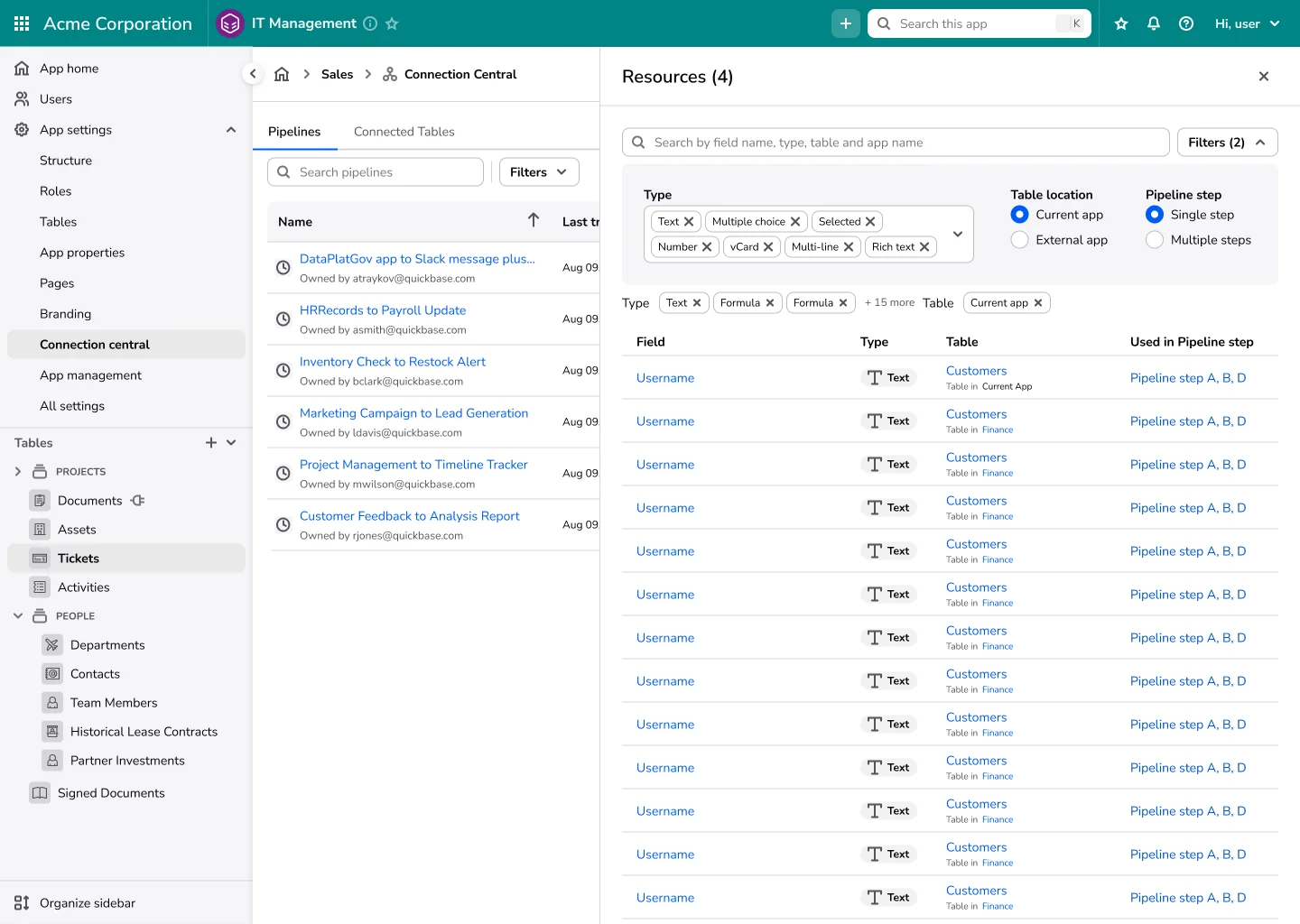Remove Text filter tag below filters
Viewport: 1300px width, 924px height.
(697, 302)
